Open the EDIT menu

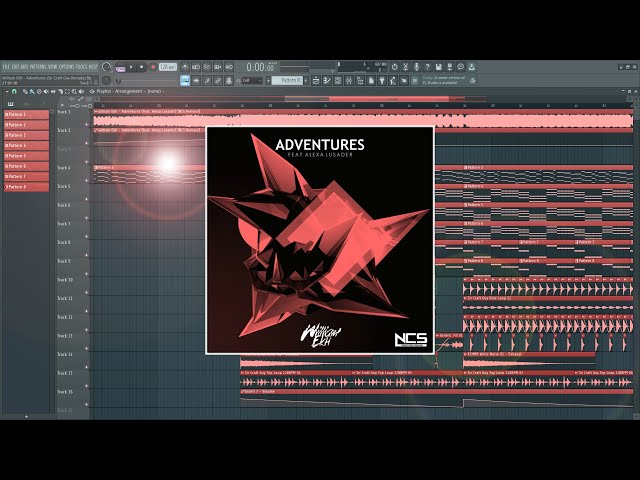click(x=16, y=67)
